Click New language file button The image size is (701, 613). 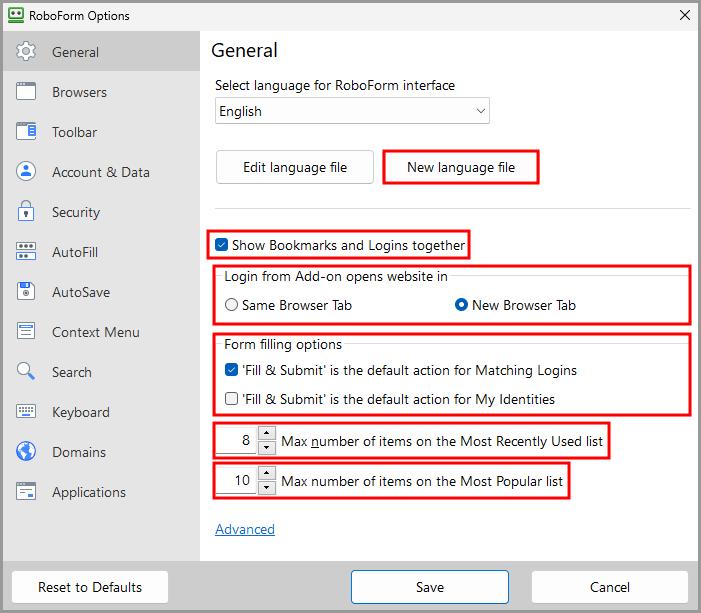point(461,167)
